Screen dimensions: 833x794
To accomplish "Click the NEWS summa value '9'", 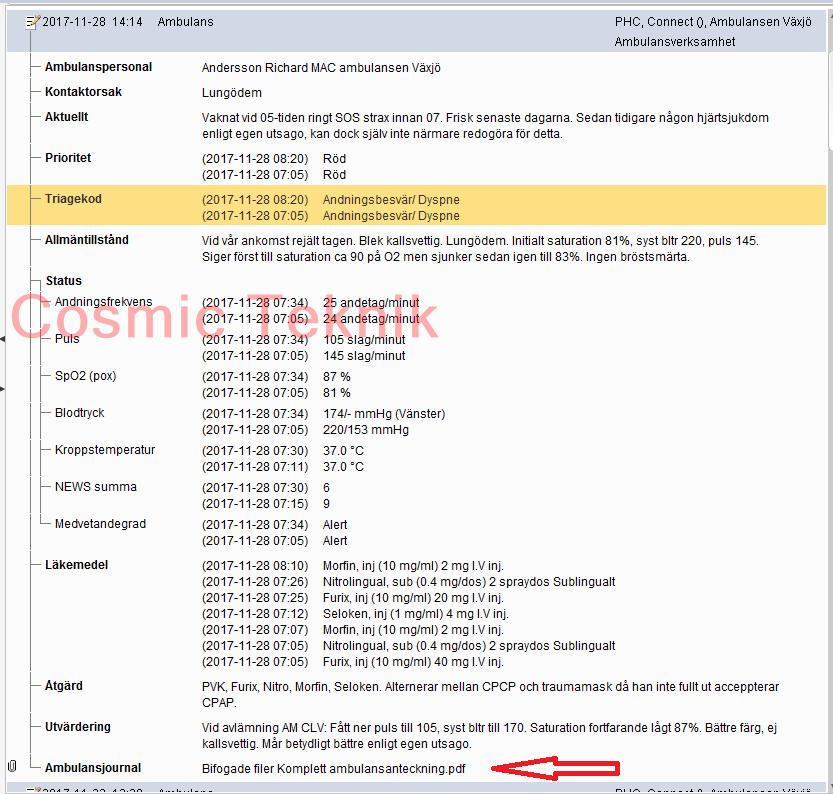I will [x=326, y=504].
